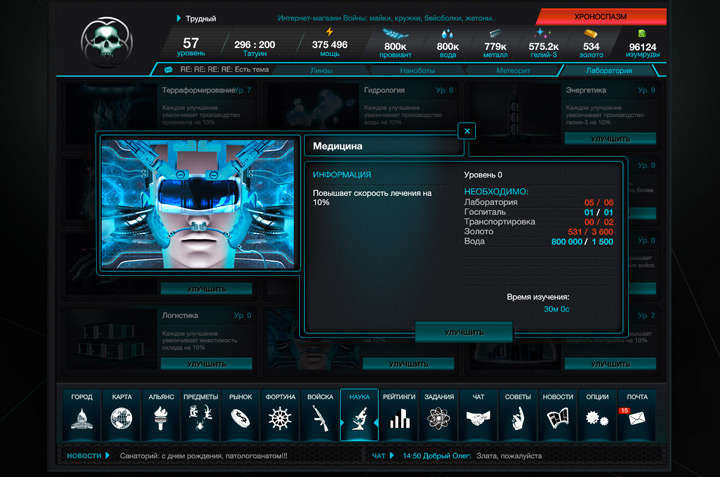Switch to the Метеорит tab
Image resolution: width=720 pixels, height=477 pixels.
(x=513, y=70)
